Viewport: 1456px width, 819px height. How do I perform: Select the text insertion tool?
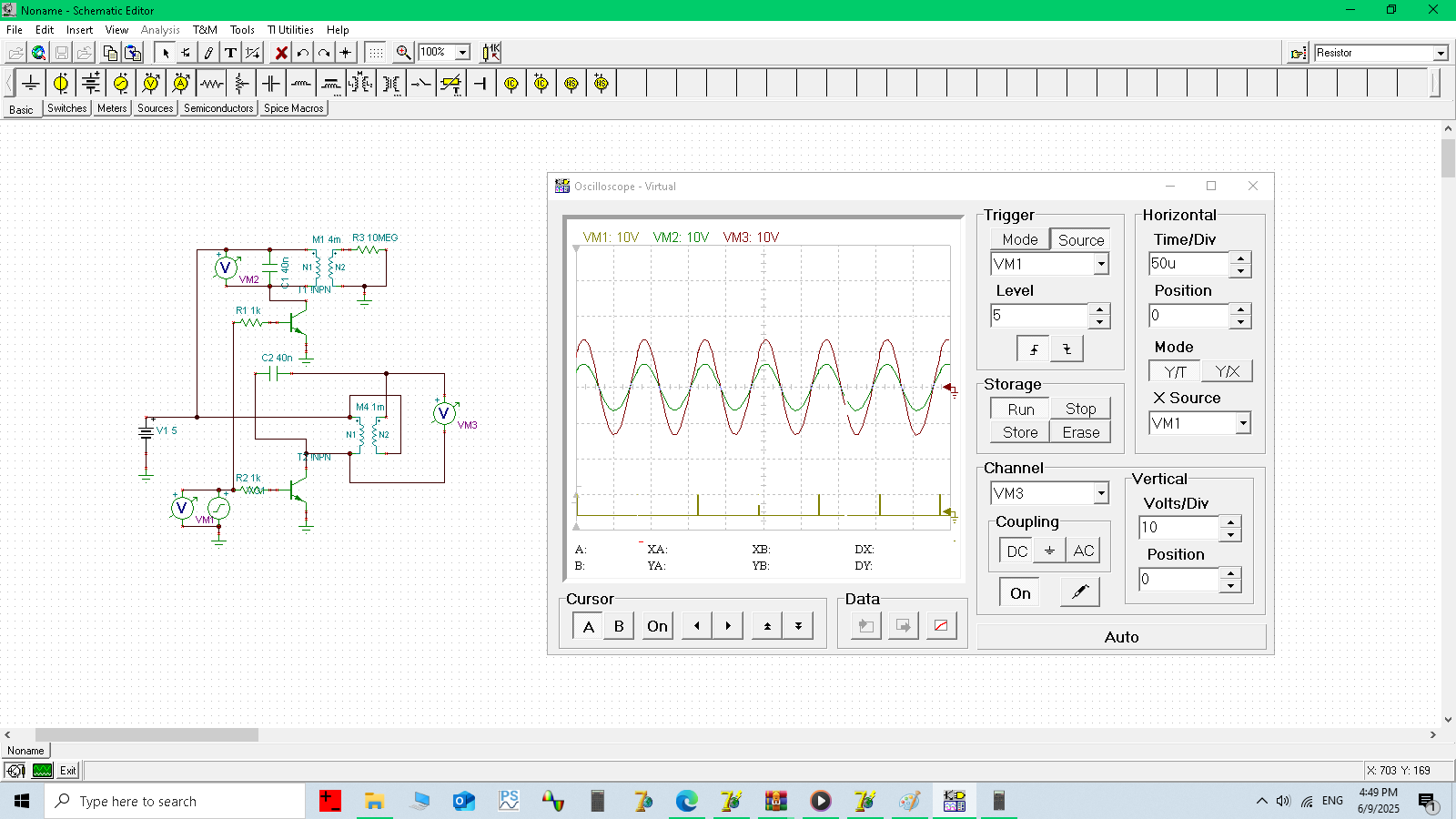tap(231, 53)
